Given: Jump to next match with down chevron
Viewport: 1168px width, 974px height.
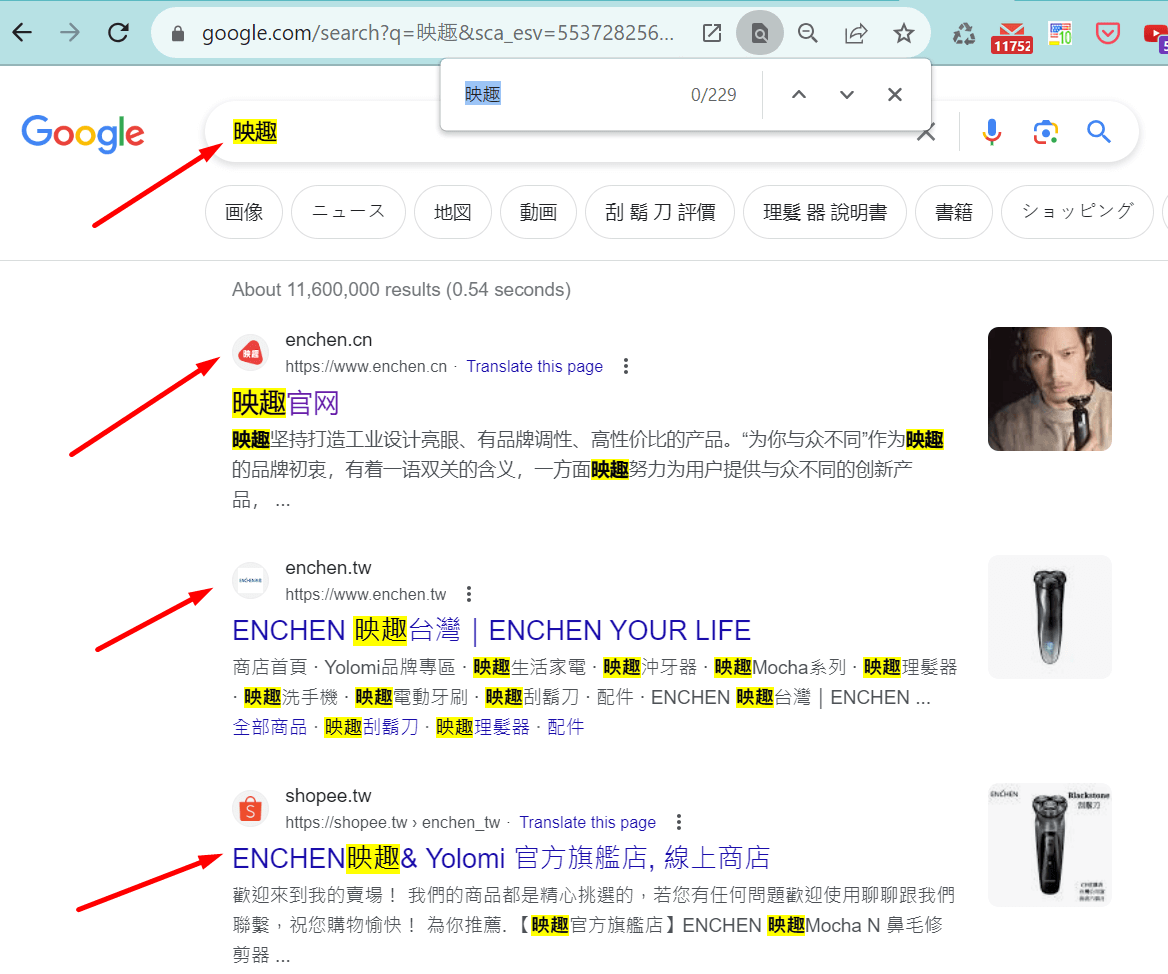Looking at the screenshot, I should (846, 94).
